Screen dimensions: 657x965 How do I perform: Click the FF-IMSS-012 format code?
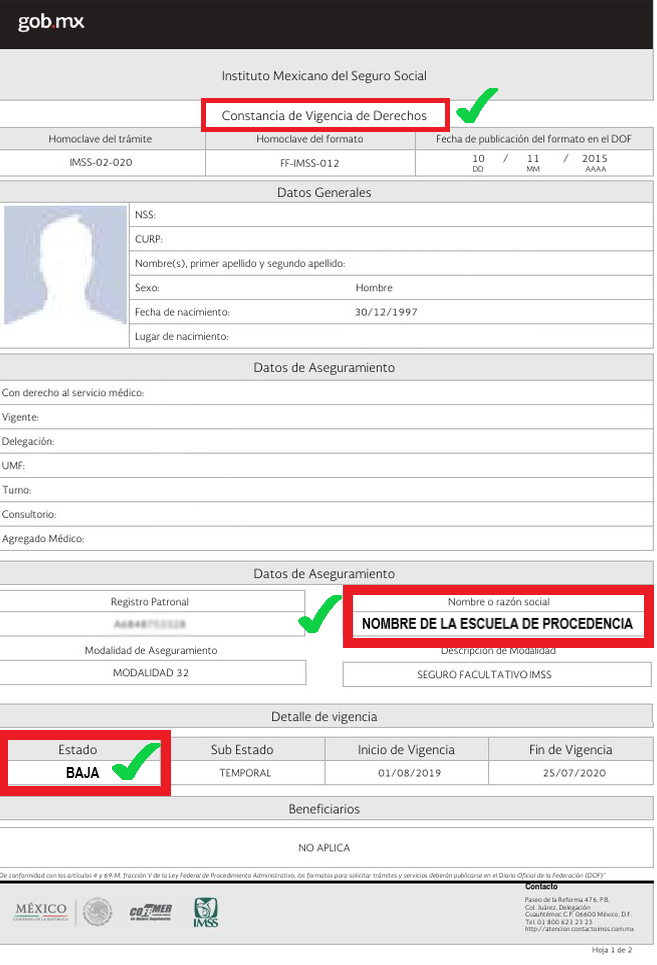pos(309,162)
